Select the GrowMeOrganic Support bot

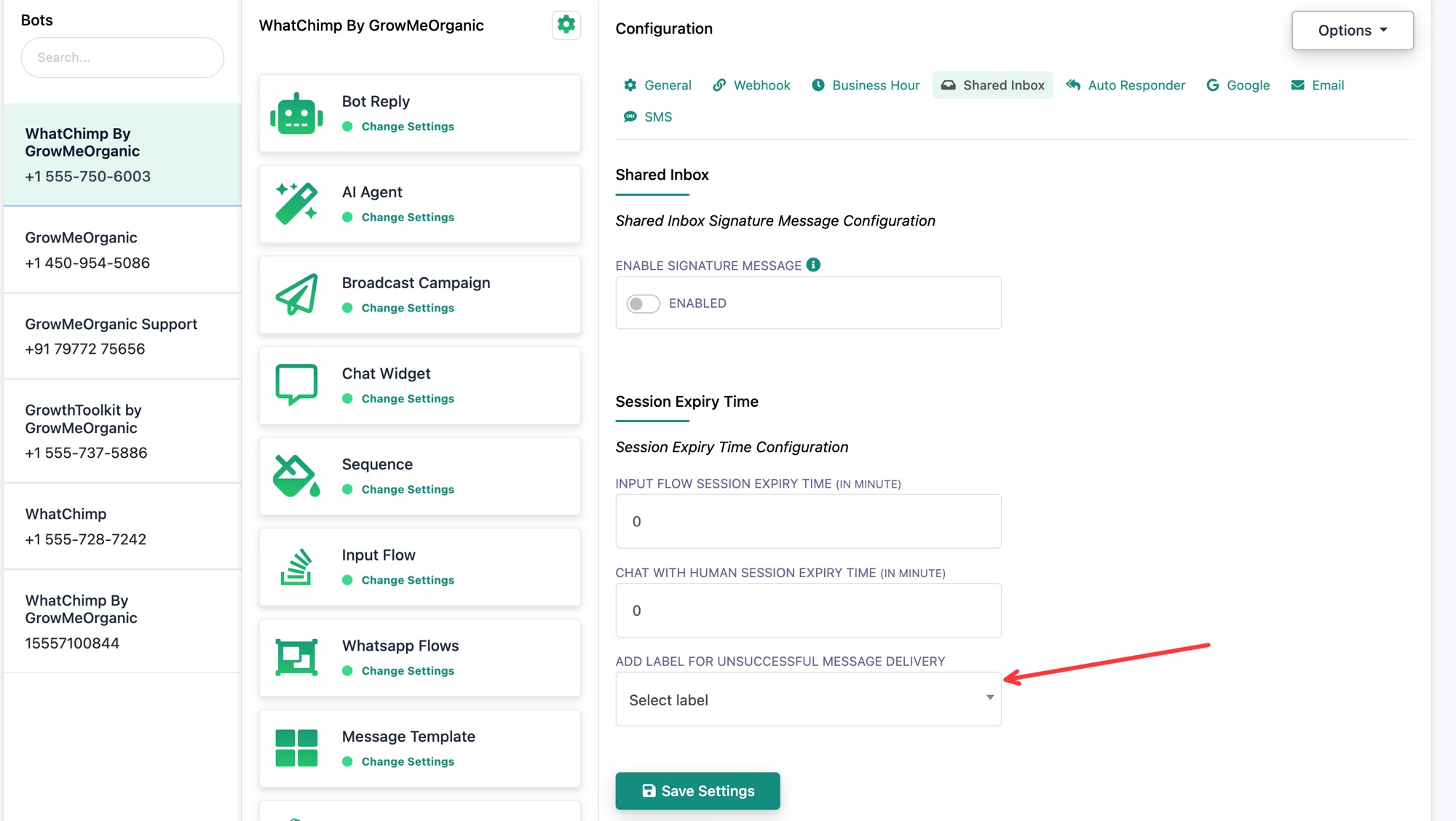click(x=122, y=336)
